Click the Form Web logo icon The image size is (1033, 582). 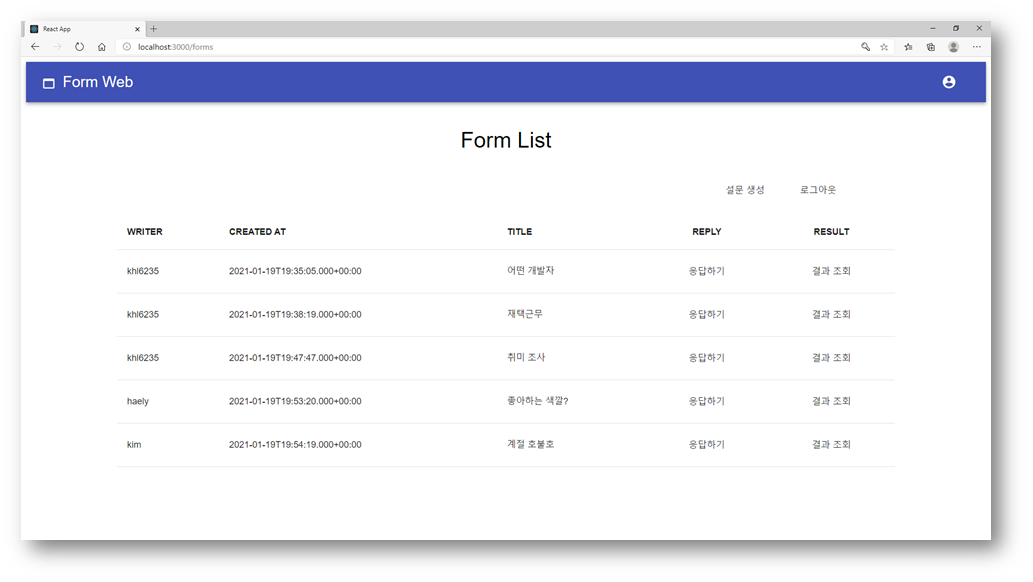[x=48, y=83]
